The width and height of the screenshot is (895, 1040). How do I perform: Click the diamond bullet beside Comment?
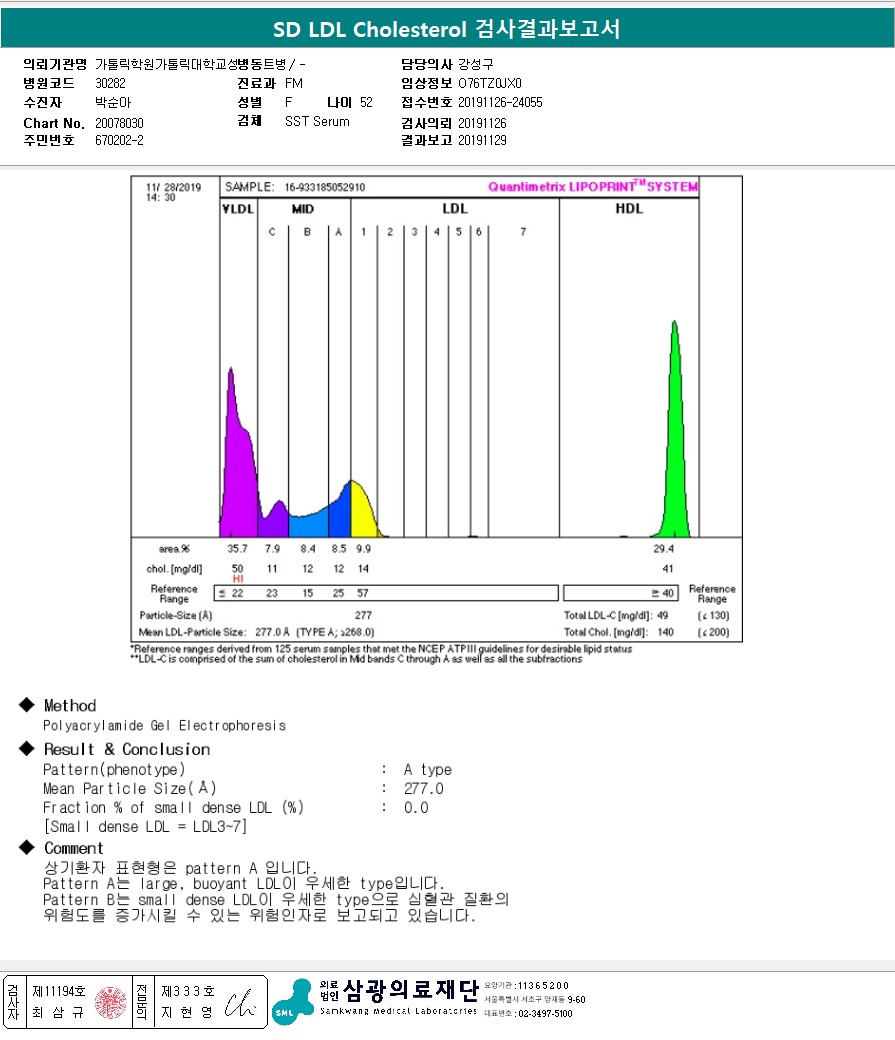pyautogui.click(x=27, y=847)
